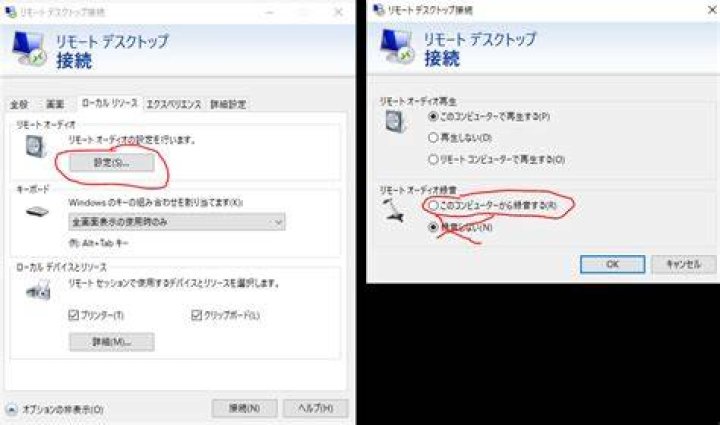Click the Remote Desktop computer icon in right dialog header

click(x=397, y=46)
